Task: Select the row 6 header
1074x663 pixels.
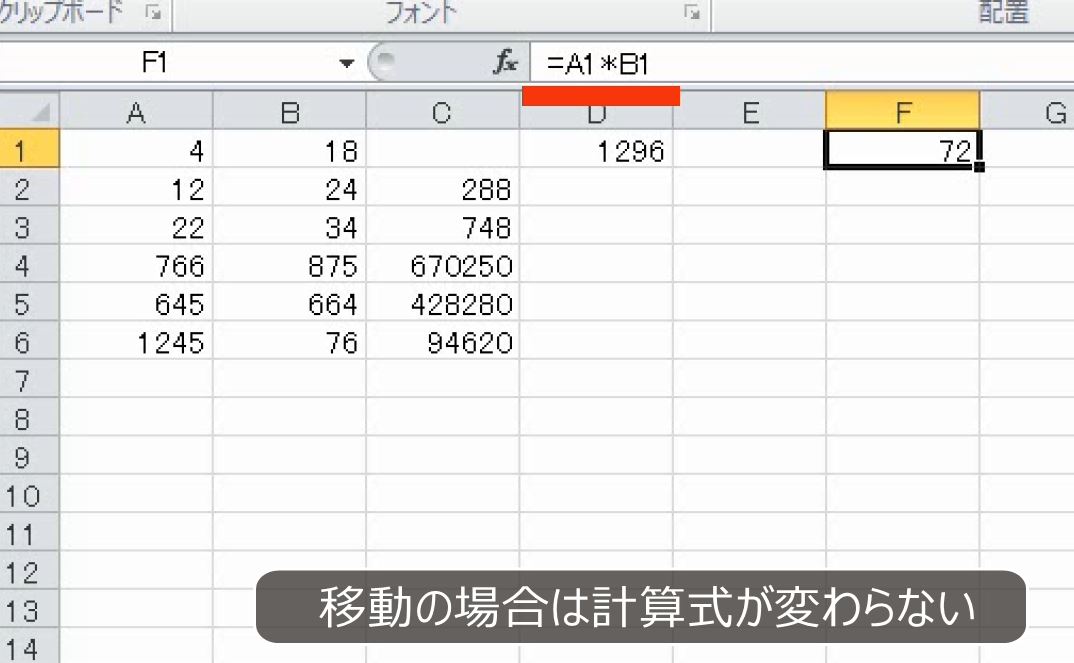Action: click(31, 342)
